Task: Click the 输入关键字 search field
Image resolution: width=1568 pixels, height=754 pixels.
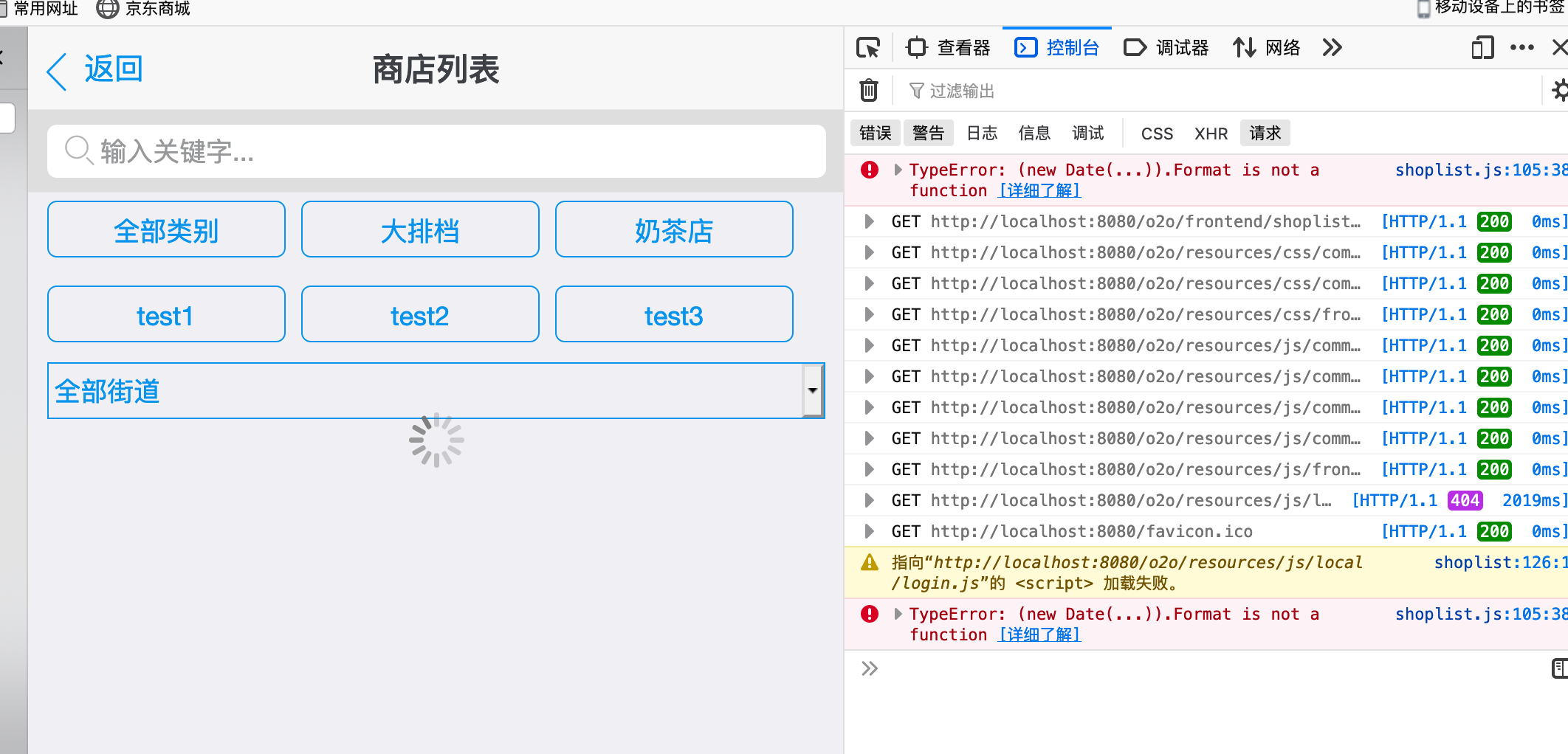Action: (x=436, y=151)
